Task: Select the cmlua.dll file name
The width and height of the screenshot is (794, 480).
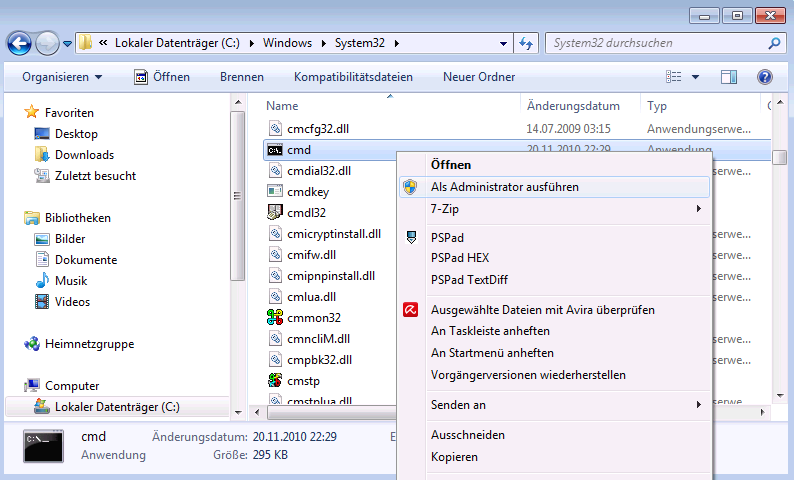Action: pos(311,297)
